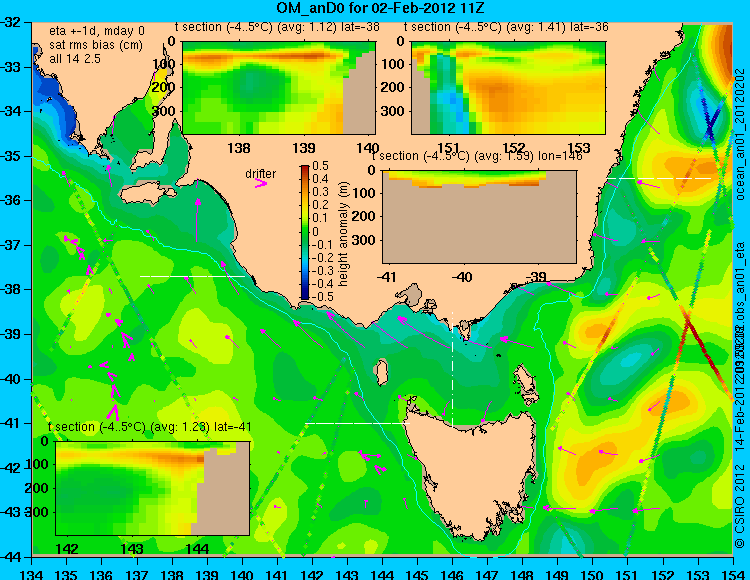Click the title "OM_anD0 for 02-Feb-2012 11Z"

pos(380,8)
